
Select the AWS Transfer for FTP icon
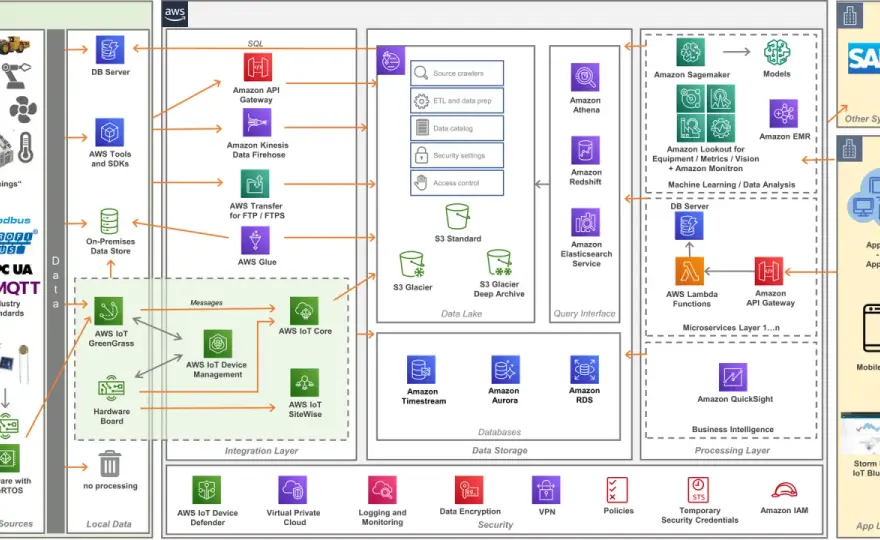[x=255, y=184]
